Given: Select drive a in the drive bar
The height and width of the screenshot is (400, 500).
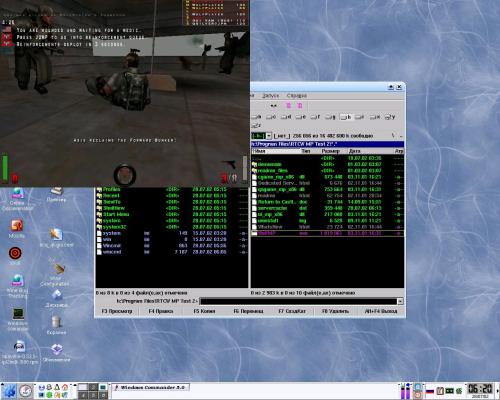Looking at the screenshot, I should click(x=256, y=117).
